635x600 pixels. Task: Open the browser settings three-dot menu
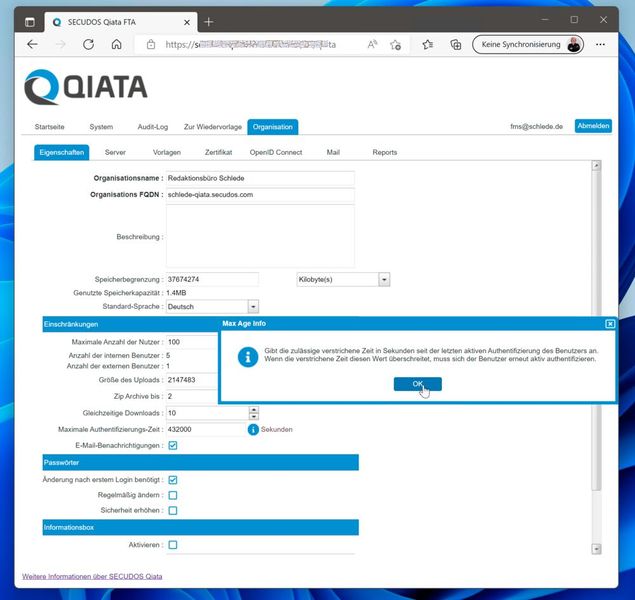[601, 45]
